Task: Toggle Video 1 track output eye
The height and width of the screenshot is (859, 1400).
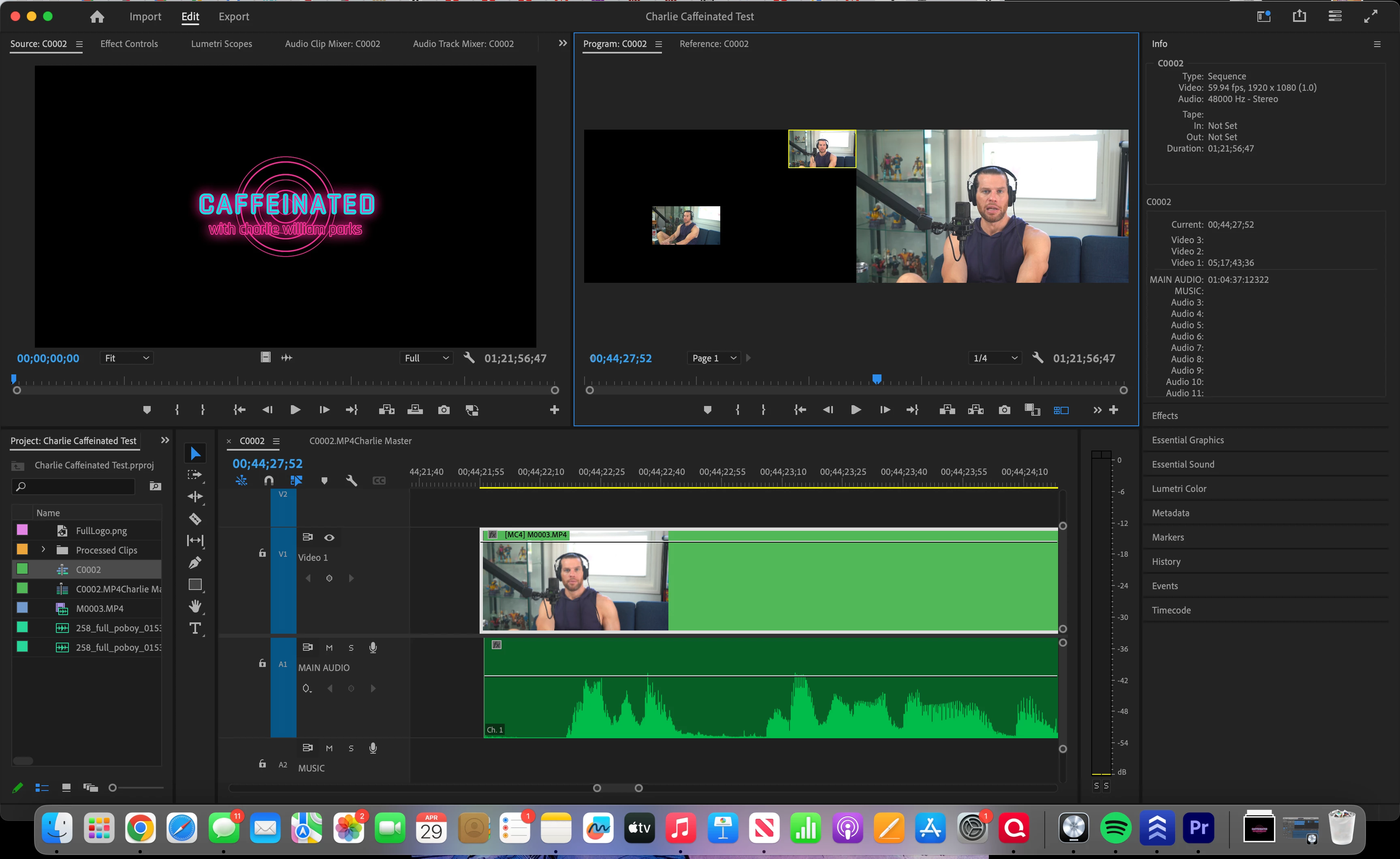Action: tap(329, 537)
